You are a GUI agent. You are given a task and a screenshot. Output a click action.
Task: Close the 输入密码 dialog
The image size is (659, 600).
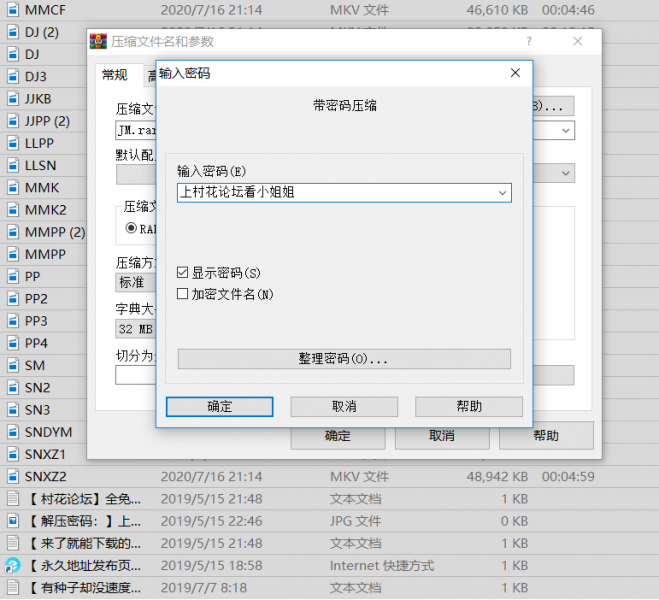coord(515,73)
